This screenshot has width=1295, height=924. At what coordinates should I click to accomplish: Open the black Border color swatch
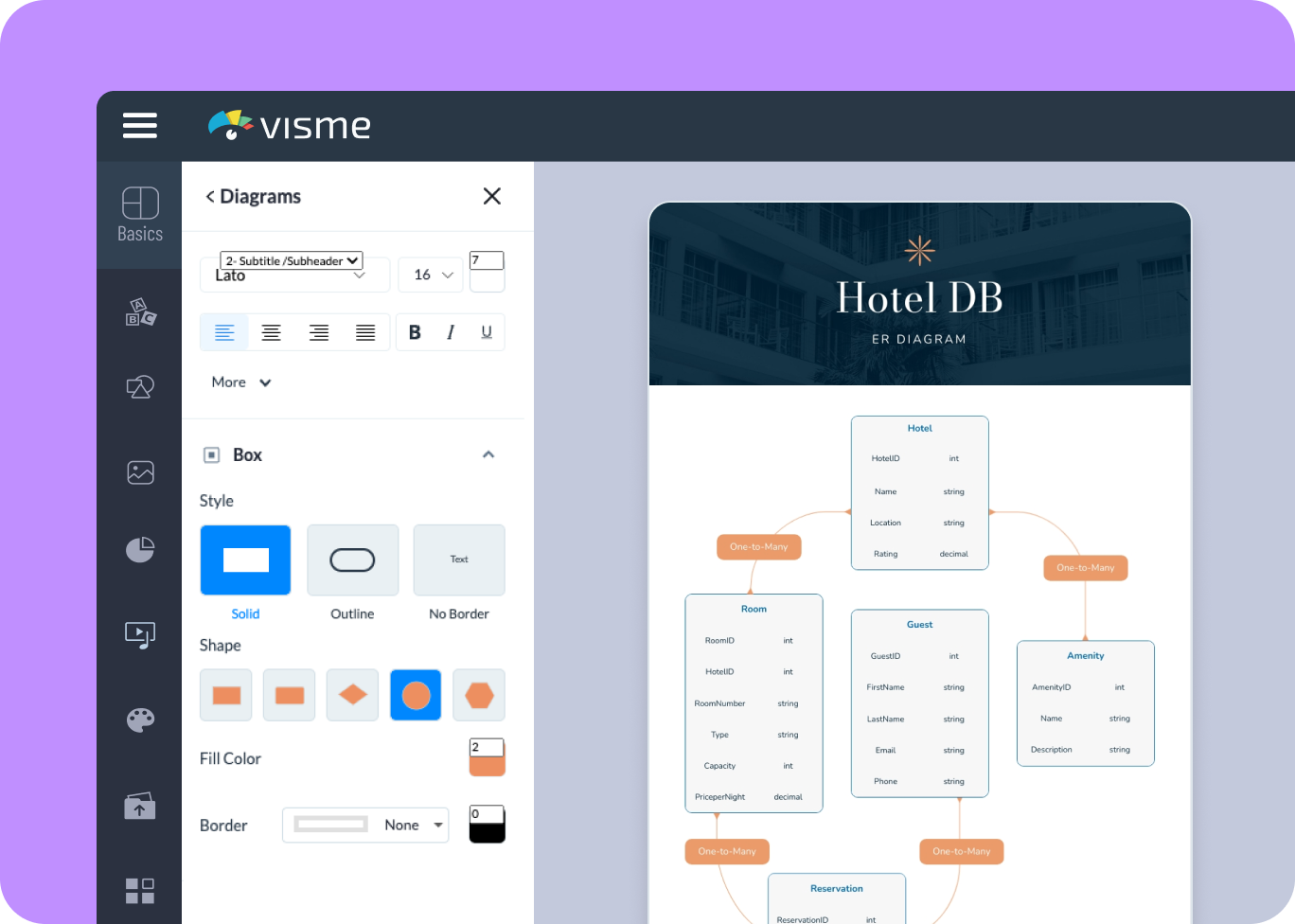[487, 832]
